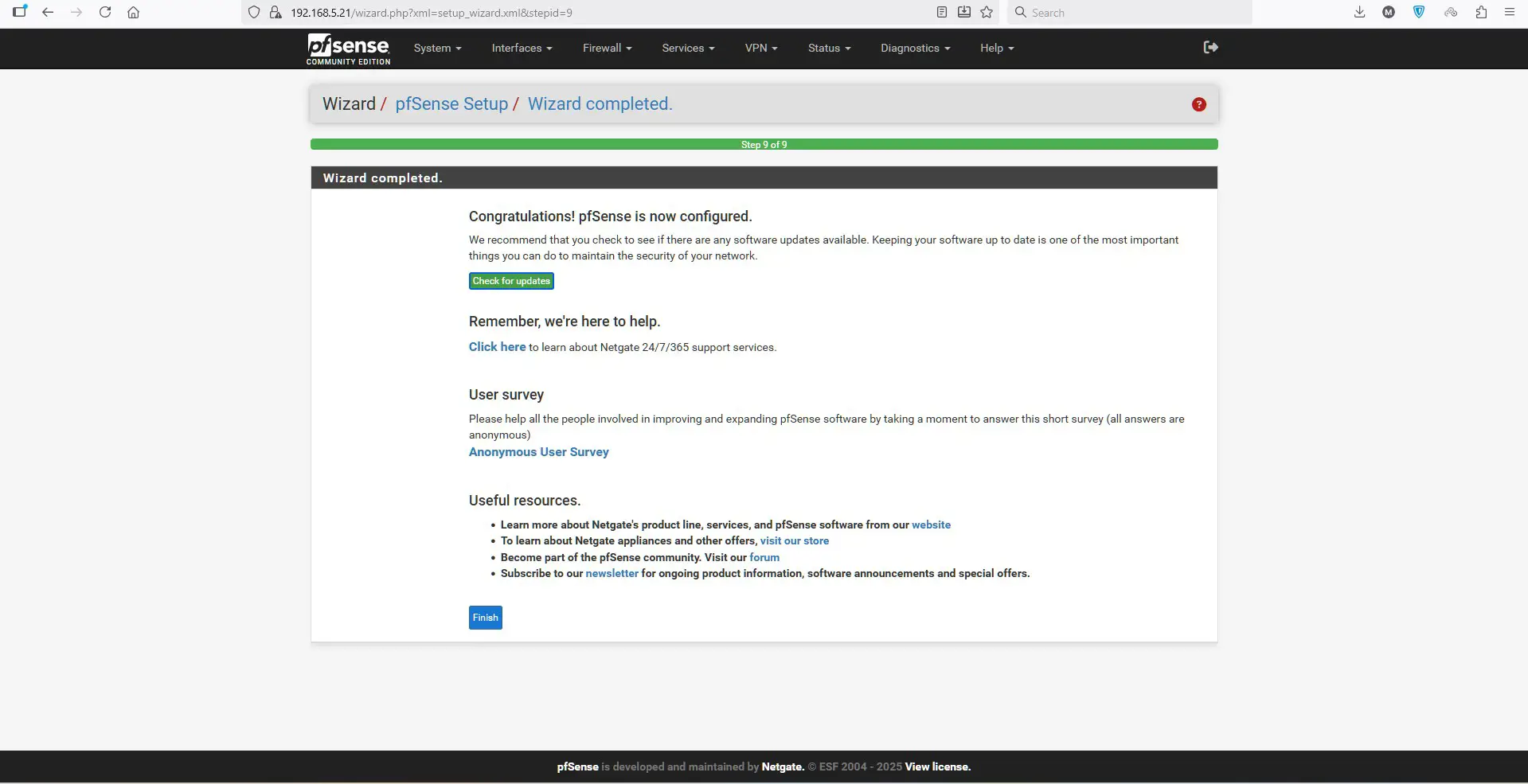Screen dimensions: 1528x784
Task: Click the Step 9 of 9 progress bar
Action: click(764, 145)
